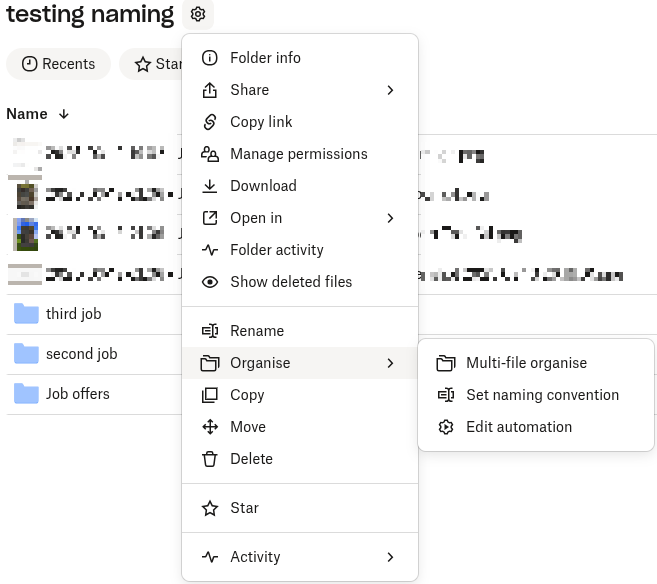Image resolution: width=657 pixels, height=584 pixels.
Task: Expand the Open in submenu chevron
Action: pos(390,218)
